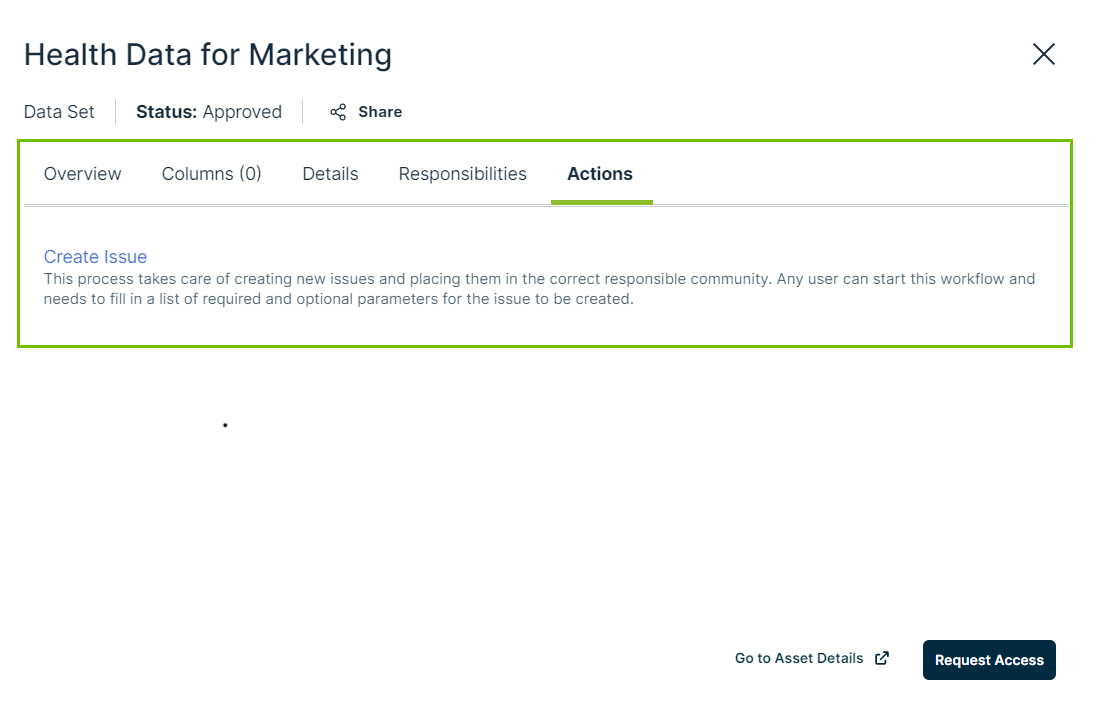1098x708 pixels.
Task: Click the Create Issue description paragraph
Action: pyautogui.click(x=539, y=289)
